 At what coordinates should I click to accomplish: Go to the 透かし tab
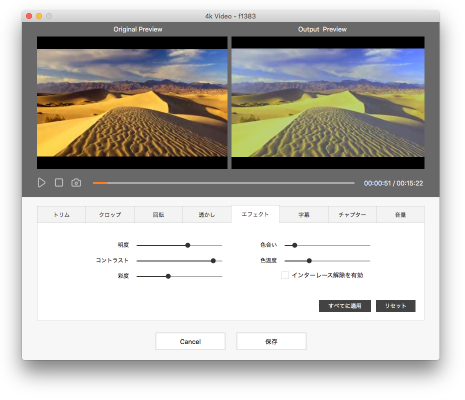(x=207, y=215)
